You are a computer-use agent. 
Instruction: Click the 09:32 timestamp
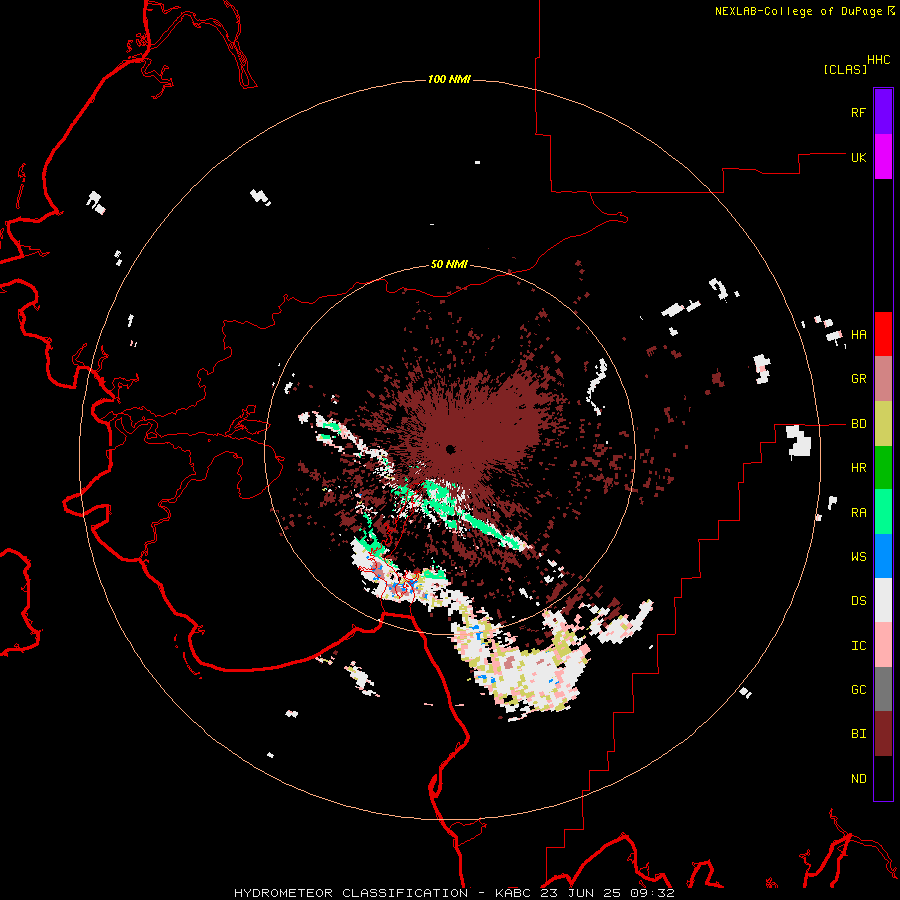point(655,893)
